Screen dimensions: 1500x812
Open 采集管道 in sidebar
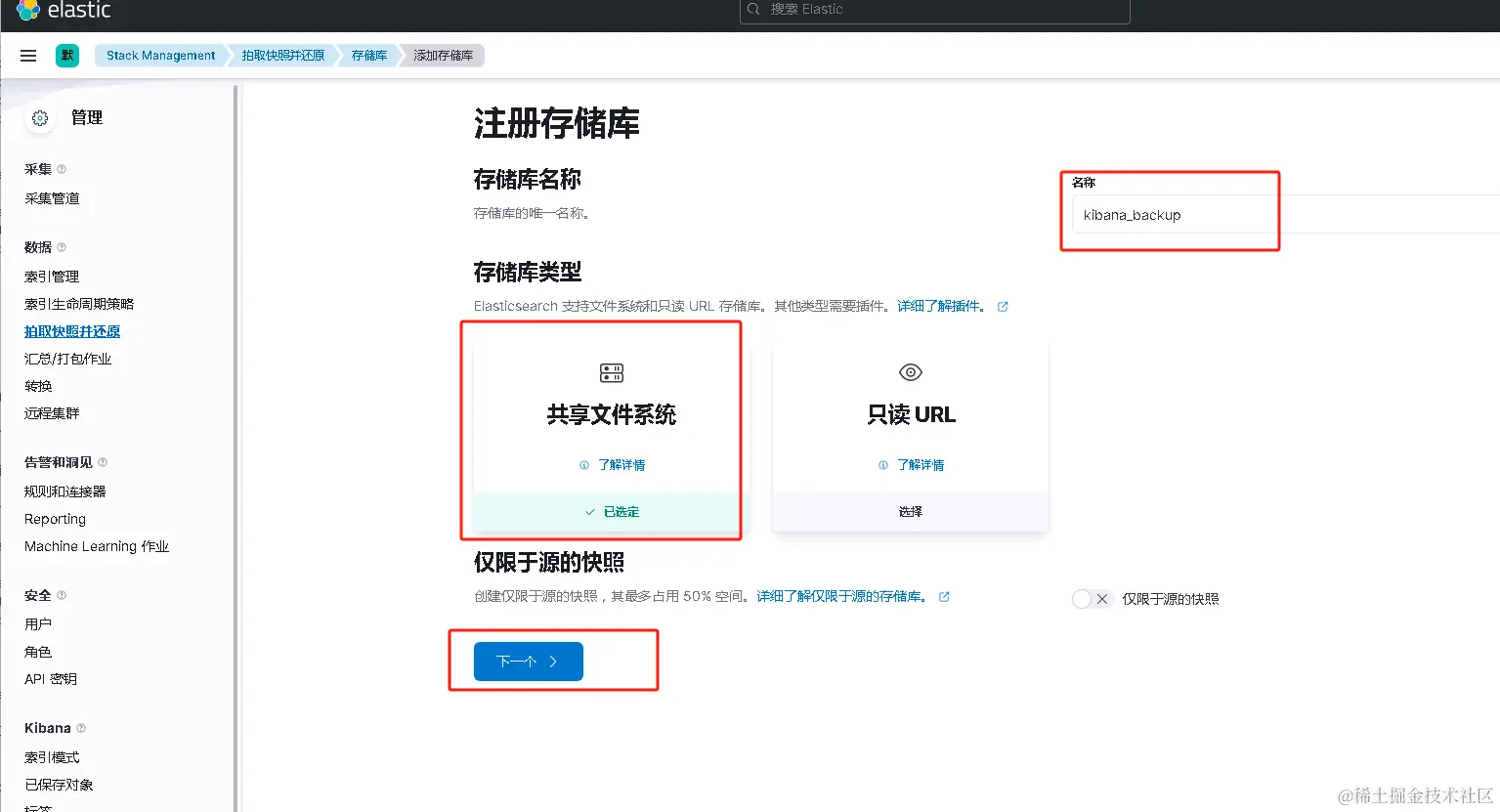52,198
